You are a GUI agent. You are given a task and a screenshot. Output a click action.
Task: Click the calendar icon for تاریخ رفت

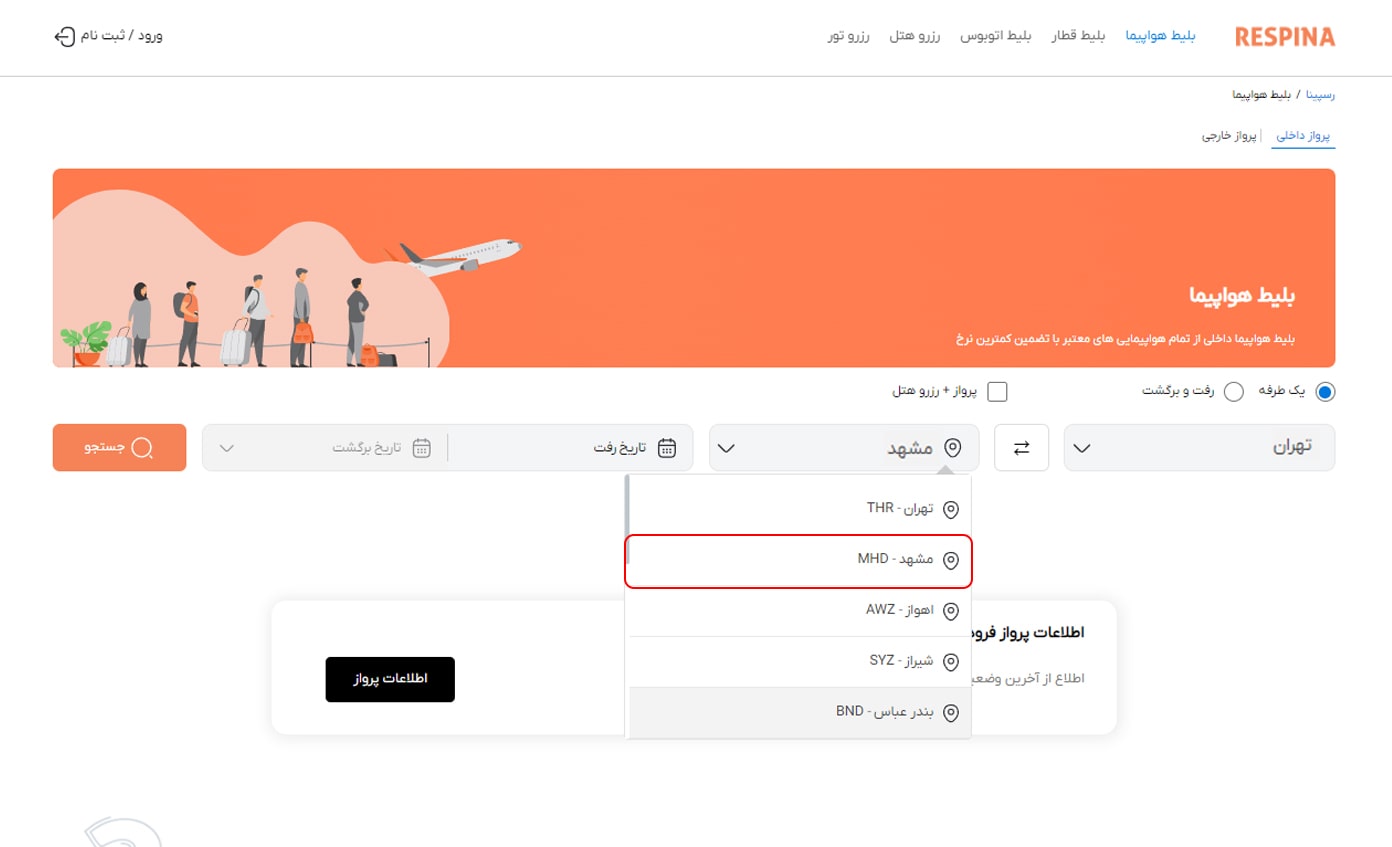point(667,448)
